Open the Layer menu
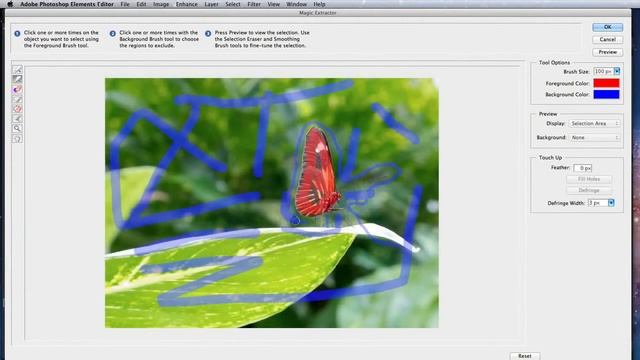This screenshot has height=360, width=640. point(211,4)
